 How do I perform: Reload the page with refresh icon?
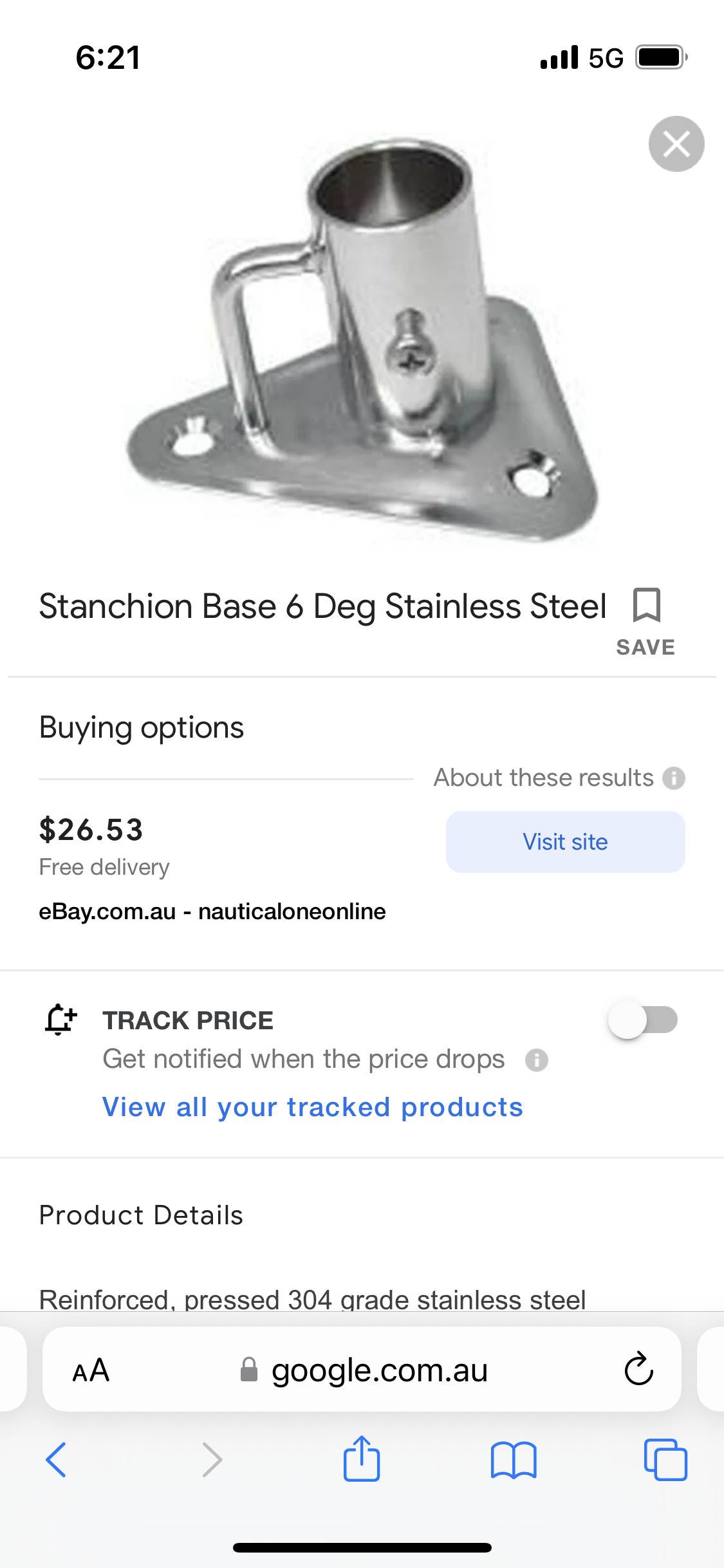click(x=638, y=1369)
